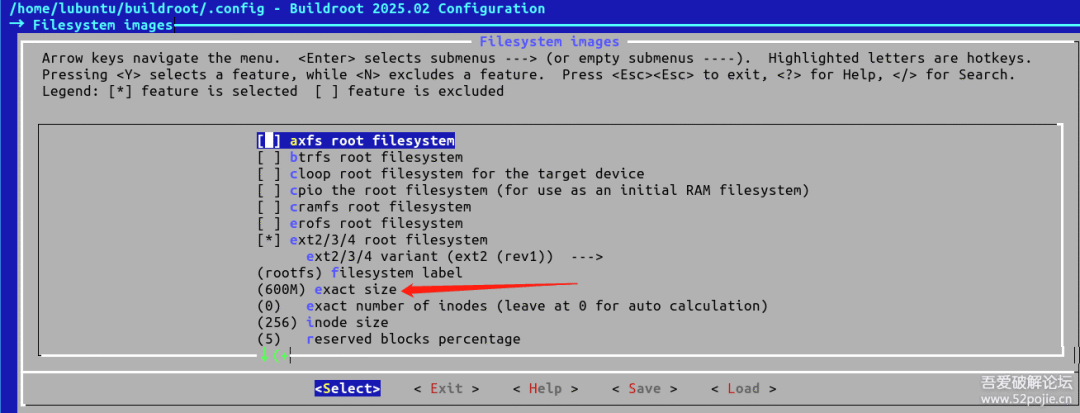Enable erofs root filesystem checkbox

(269, 224)
